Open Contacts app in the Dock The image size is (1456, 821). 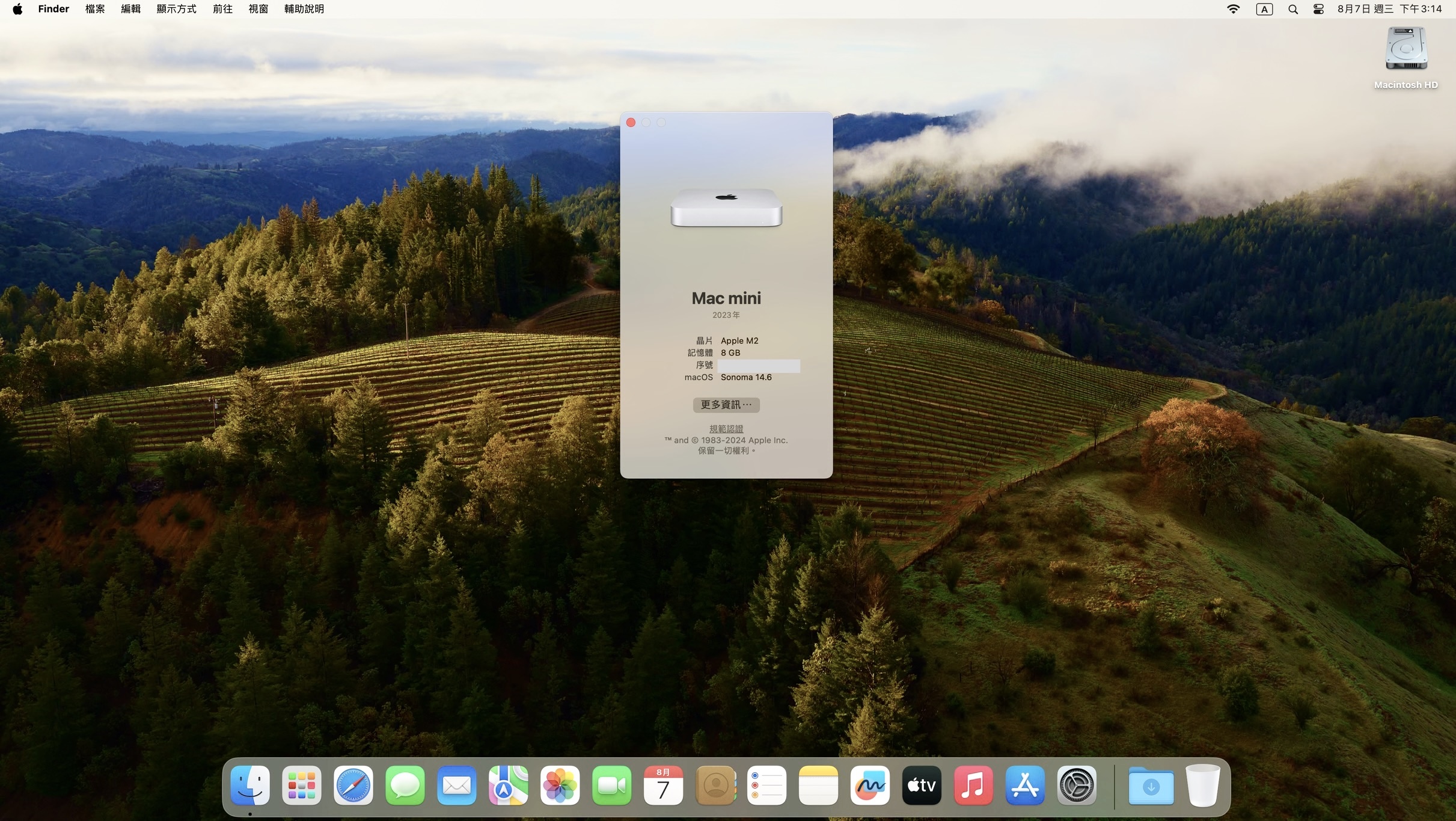tap(715, 785)
